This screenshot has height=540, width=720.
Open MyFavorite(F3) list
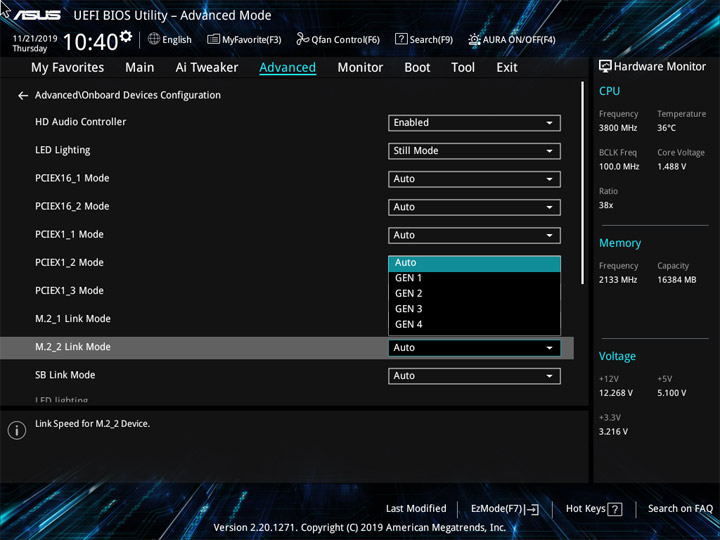tap(244, 39)
